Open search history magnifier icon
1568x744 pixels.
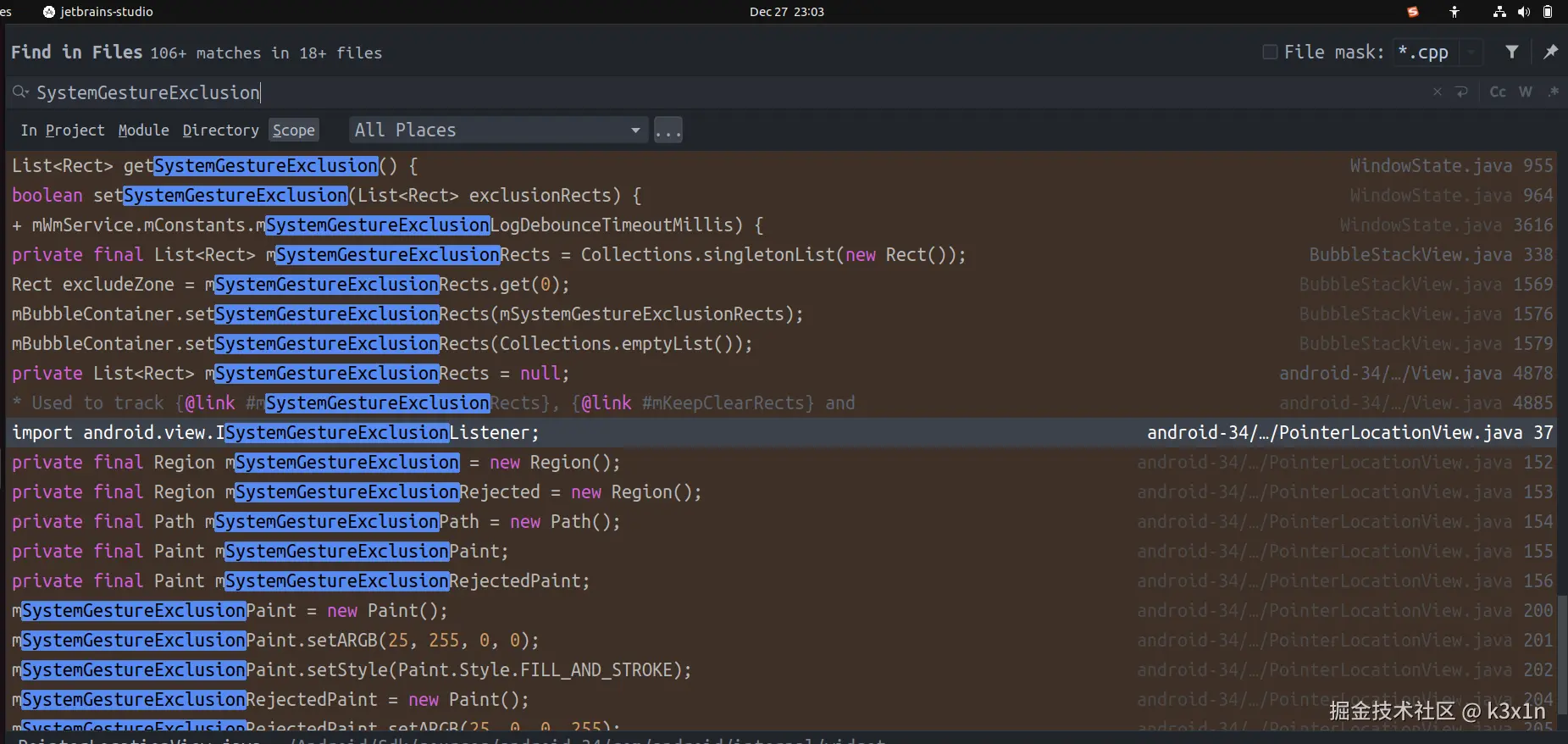pos(20,92)
